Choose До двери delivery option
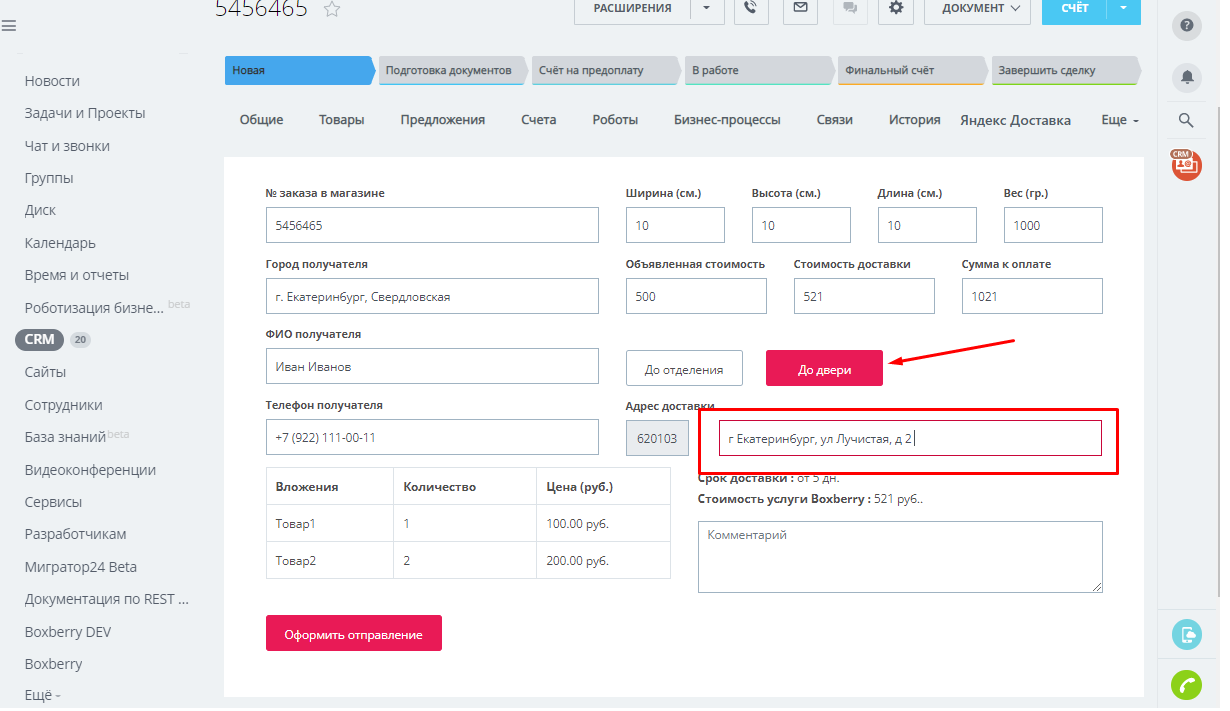This screenshot has height=711, width=1230. click(825, 369)
